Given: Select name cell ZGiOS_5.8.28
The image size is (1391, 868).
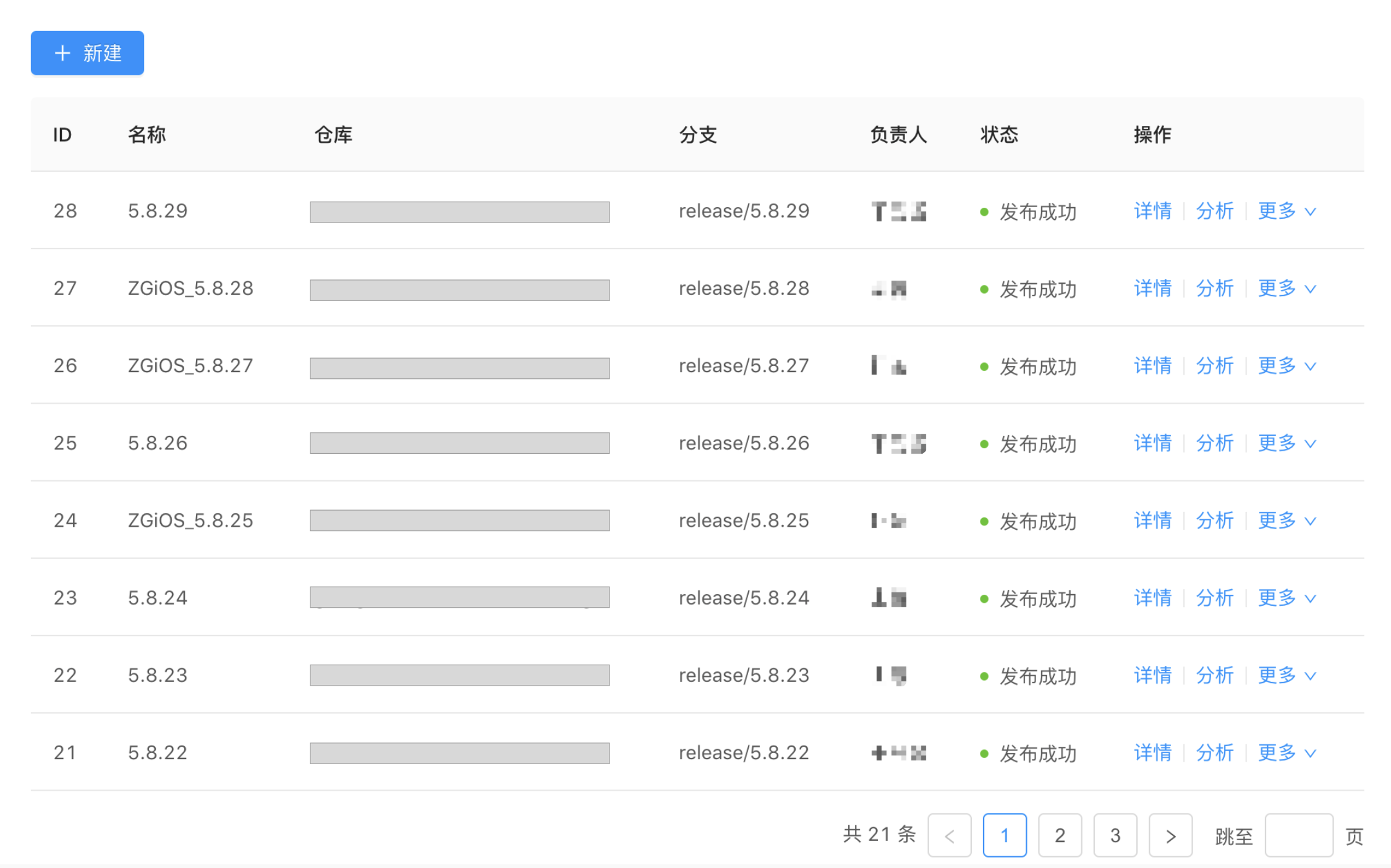Looking at the screenshot, I should coord(190,289).
